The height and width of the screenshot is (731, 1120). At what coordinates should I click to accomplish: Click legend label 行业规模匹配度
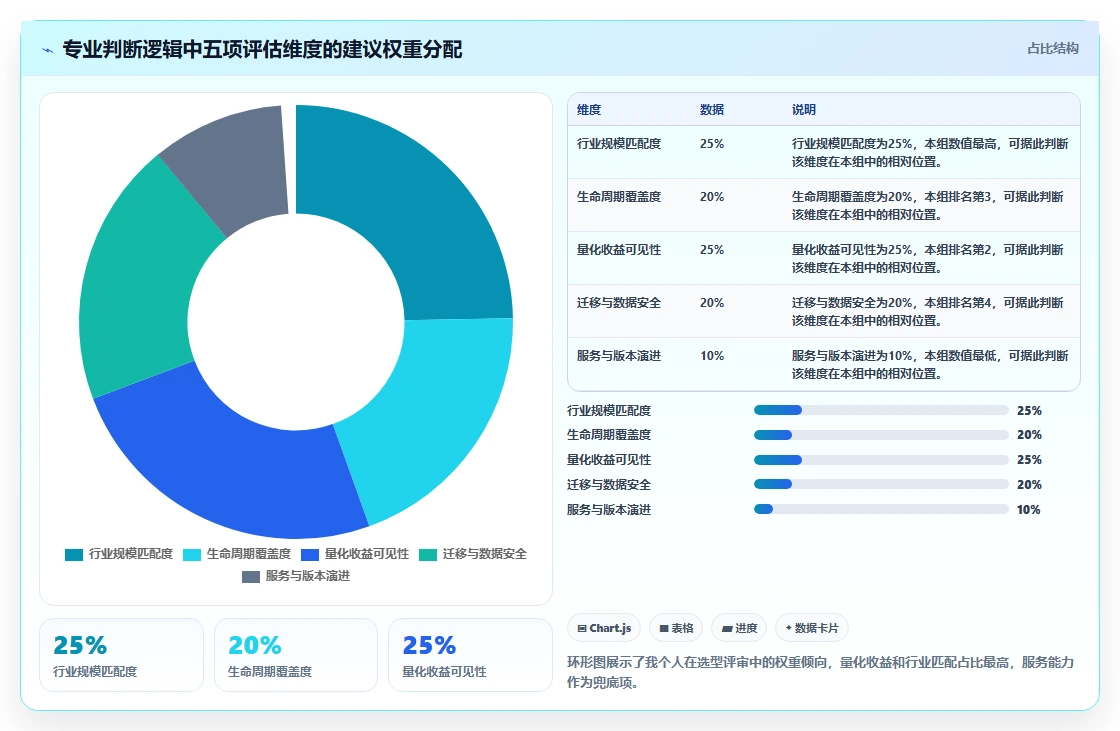point(131,554)
